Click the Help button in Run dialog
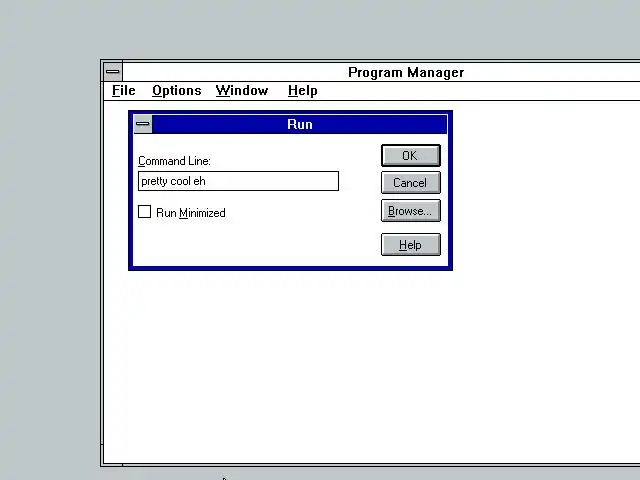 [x=411, y=244]
